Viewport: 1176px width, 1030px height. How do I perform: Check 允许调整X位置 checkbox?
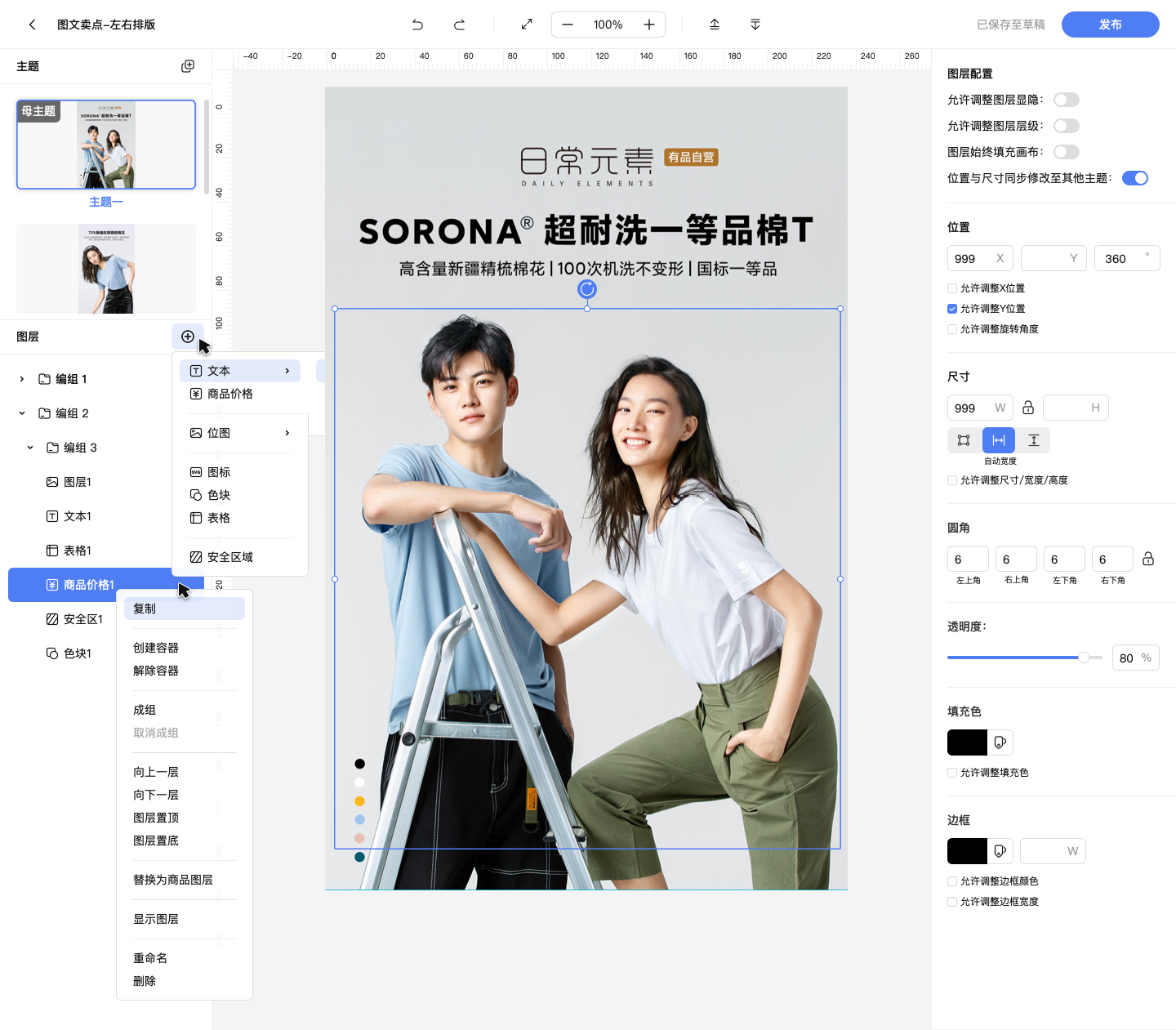pos(952,288)
